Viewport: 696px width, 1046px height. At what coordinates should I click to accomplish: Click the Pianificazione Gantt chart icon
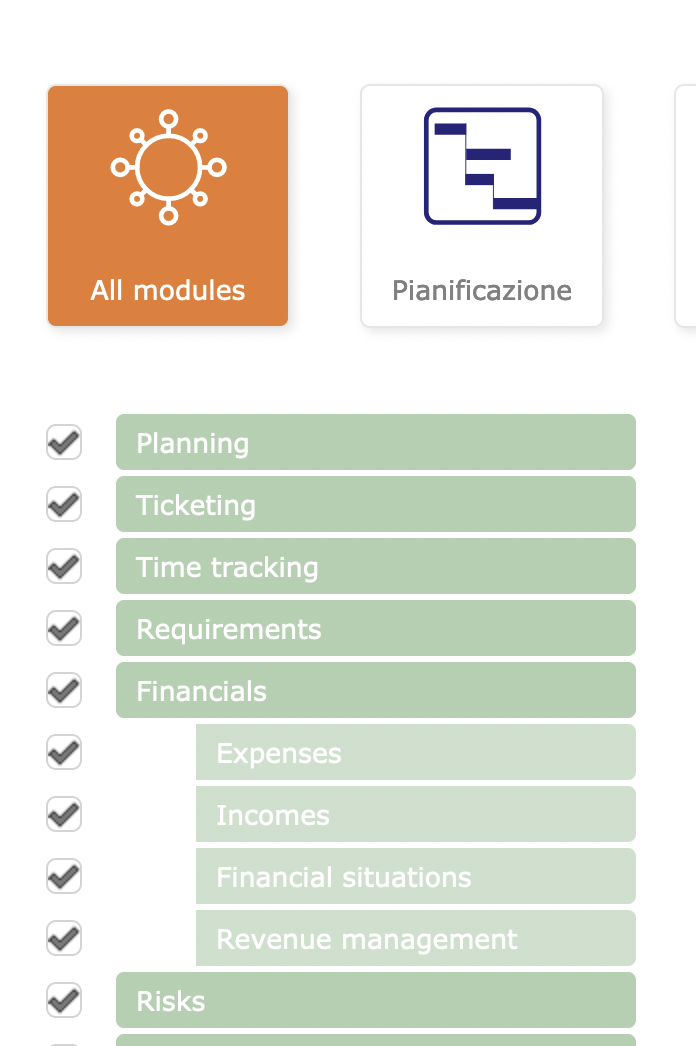[x=482, y=166]
